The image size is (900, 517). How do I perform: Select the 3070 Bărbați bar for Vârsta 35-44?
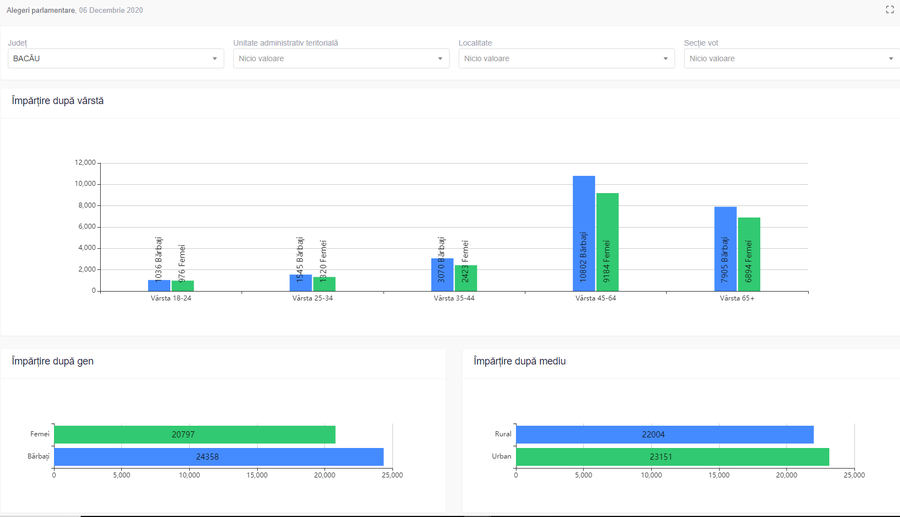pos(442,275)
